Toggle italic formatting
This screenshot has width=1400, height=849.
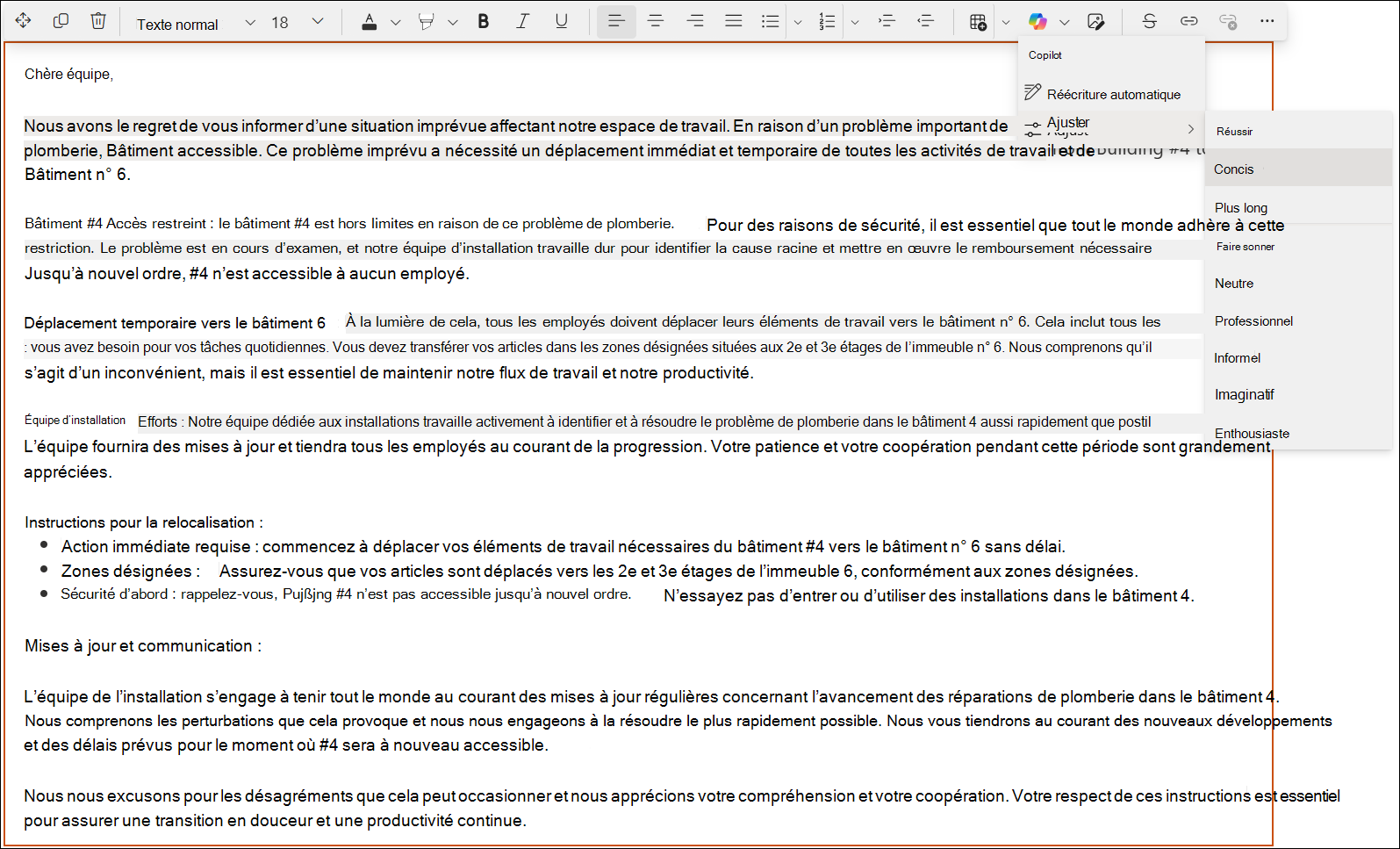coord(522,21)
